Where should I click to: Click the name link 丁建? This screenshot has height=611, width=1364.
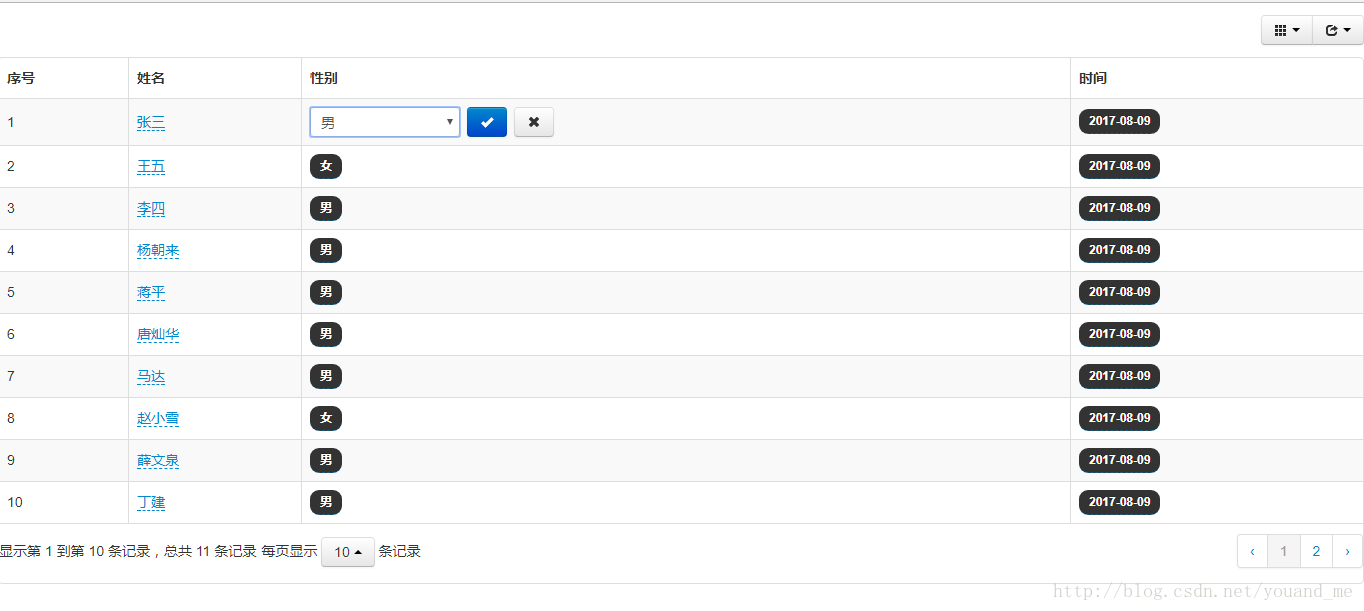point(151,502)
